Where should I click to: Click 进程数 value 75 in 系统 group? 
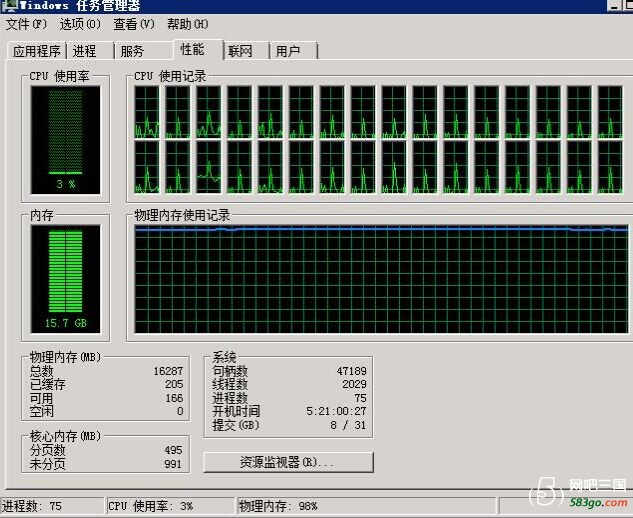click(361, 398)
